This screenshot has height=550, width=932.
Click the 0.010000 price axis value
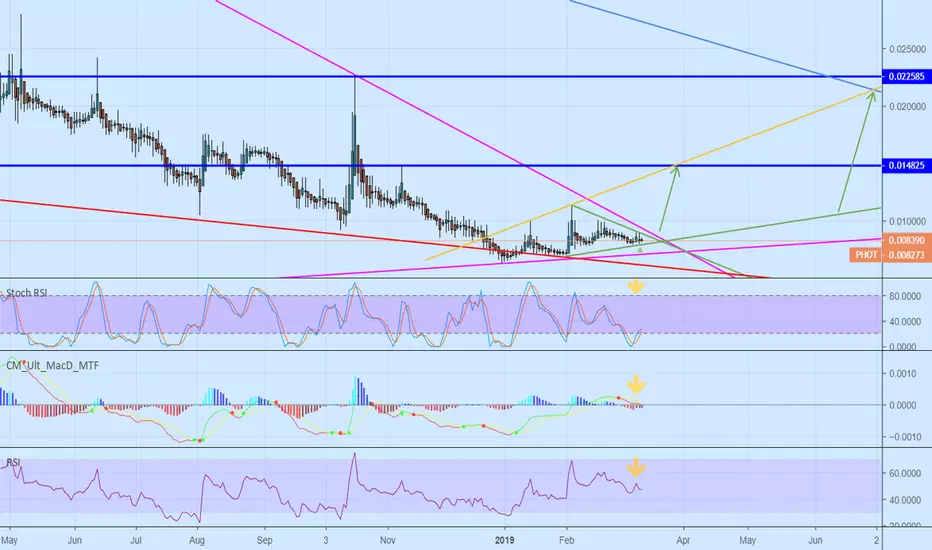(908, 221)
